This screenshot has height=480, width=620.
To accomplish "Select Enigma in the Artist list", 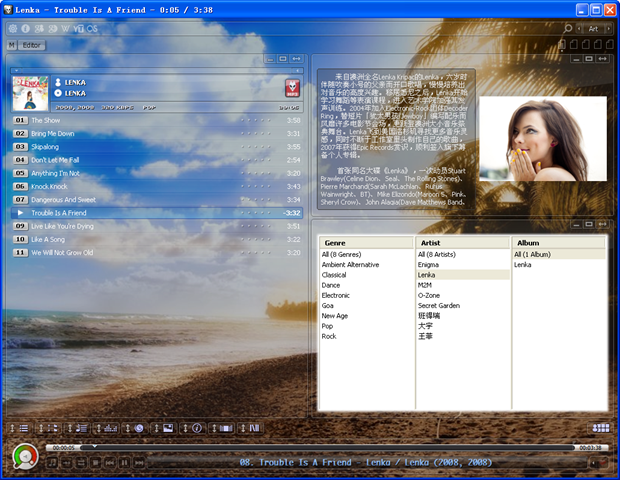I will point(430,264).
